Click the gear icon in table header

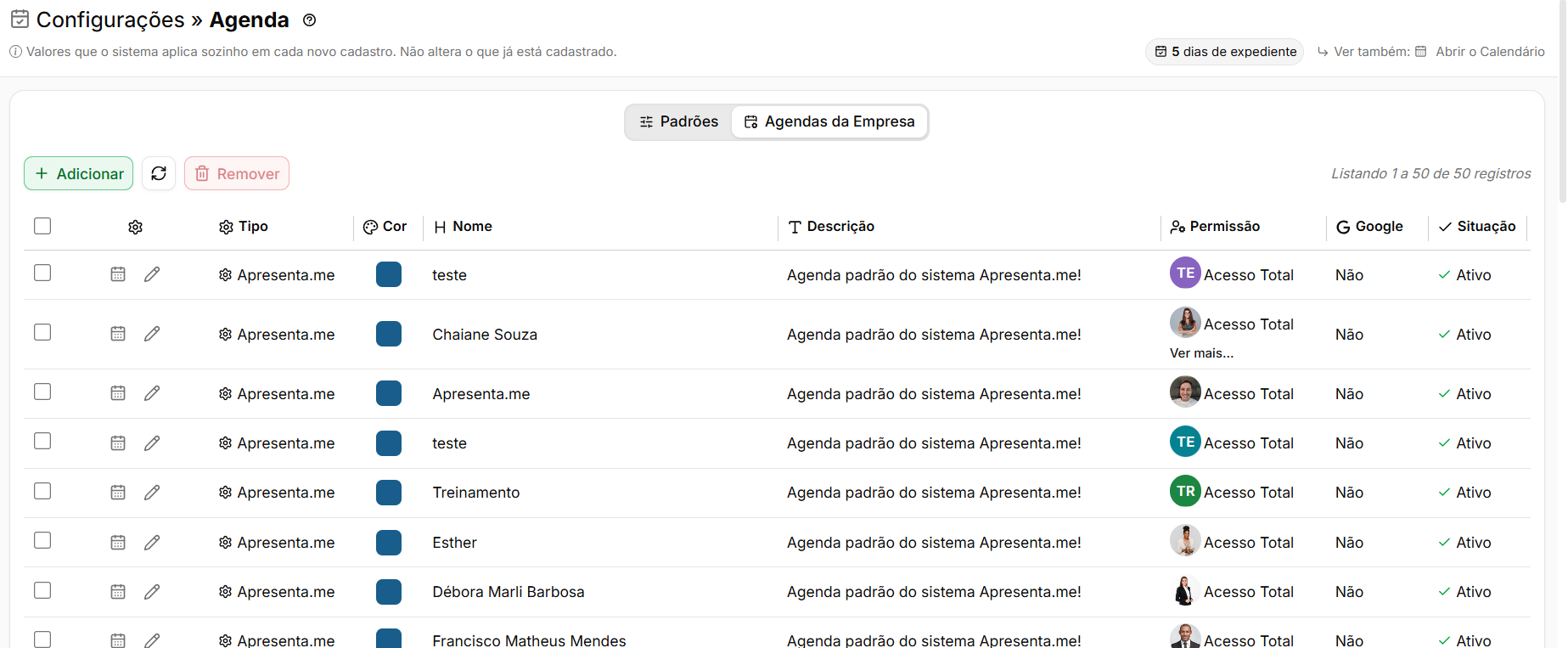[136, 227]
